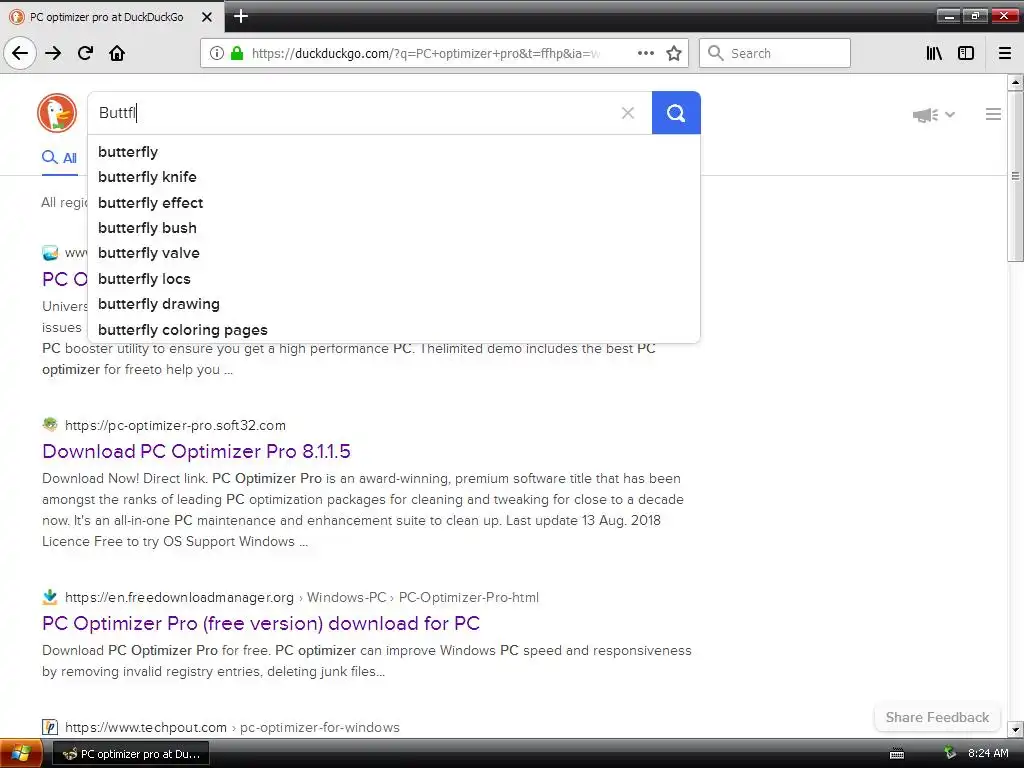Open PC Optimizer Pro (free version) download link
The width and height of the screenshot is (1024, 768).
pos(261,623)
